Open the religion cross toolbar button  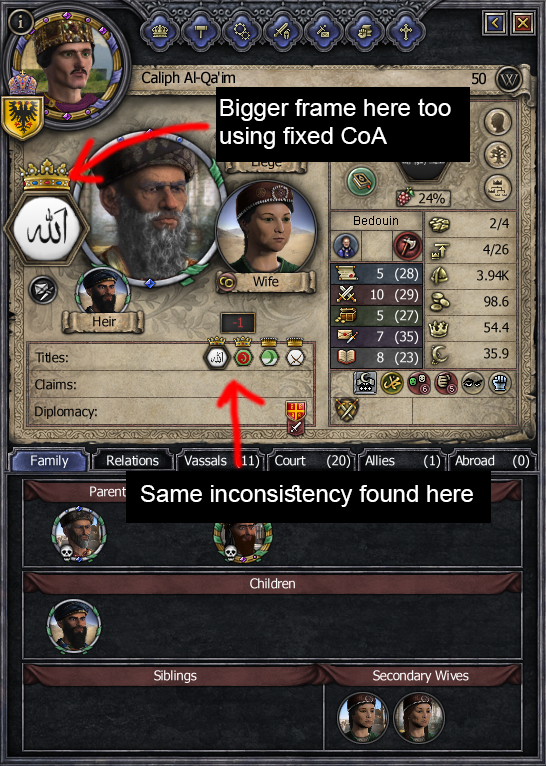pos(405,31)
